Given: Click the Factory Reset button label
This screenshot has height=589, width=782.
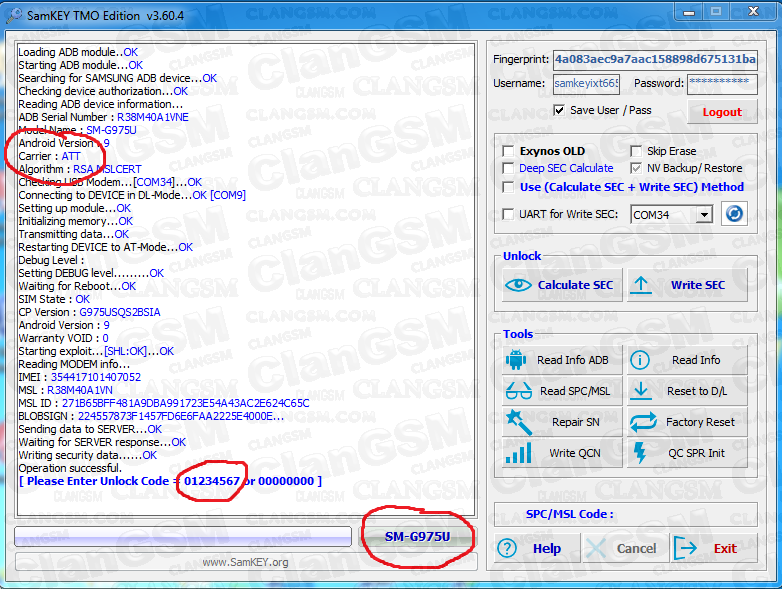Looking at the screenshot, I should coord(700,422).
